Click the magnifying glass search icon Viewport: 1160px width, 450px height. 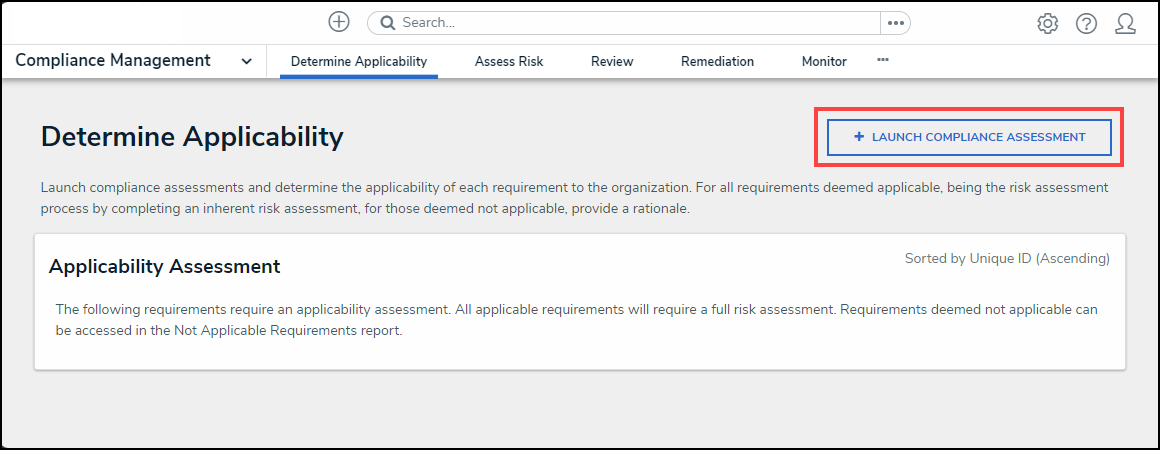point(386,23)
